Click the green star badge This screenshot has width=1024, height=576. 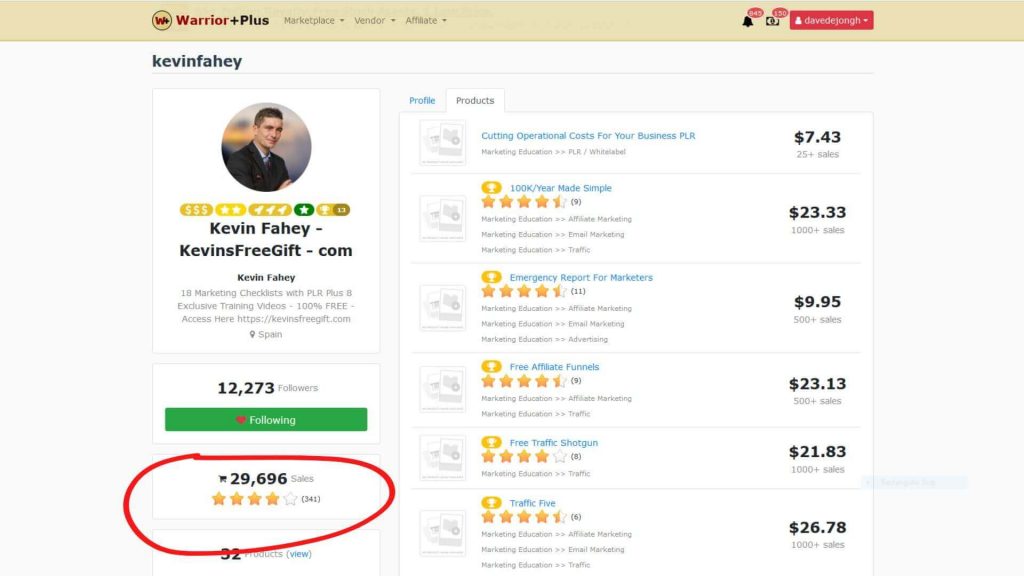[x=304, y=210]
